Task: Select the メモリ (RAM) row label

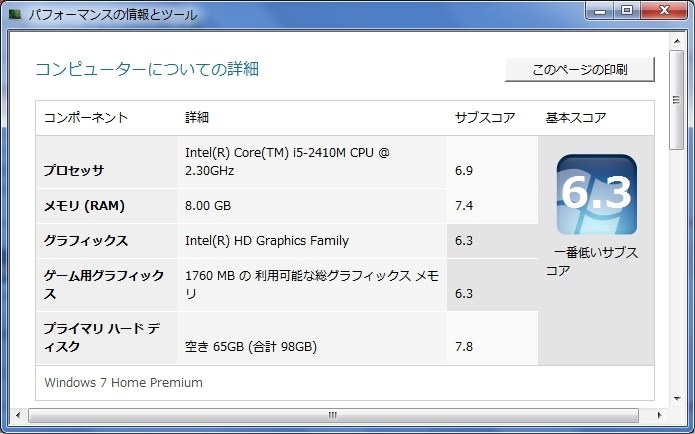Action: (84, 206)
